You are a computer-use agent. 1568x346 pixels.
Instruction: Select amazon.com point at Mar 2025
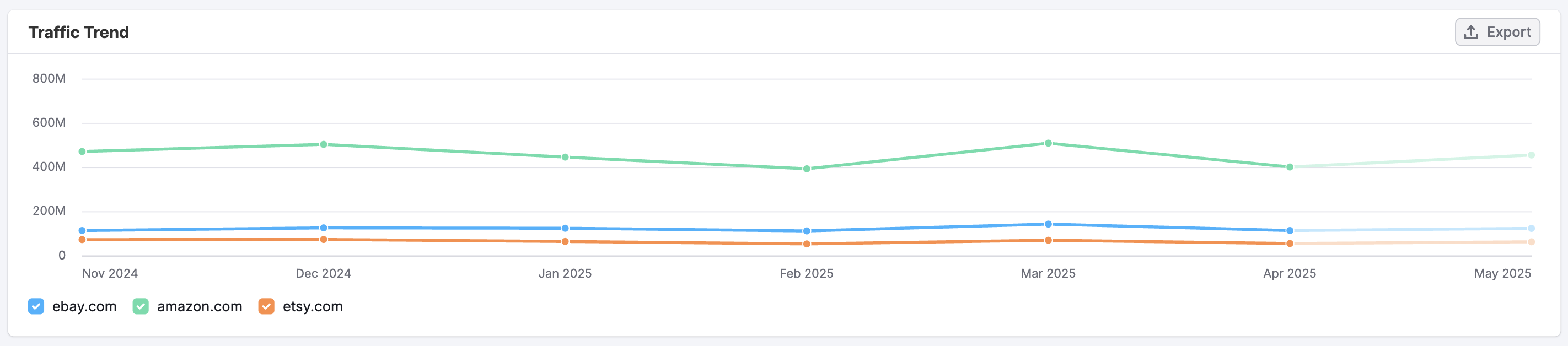click(x=1048, y=143)
